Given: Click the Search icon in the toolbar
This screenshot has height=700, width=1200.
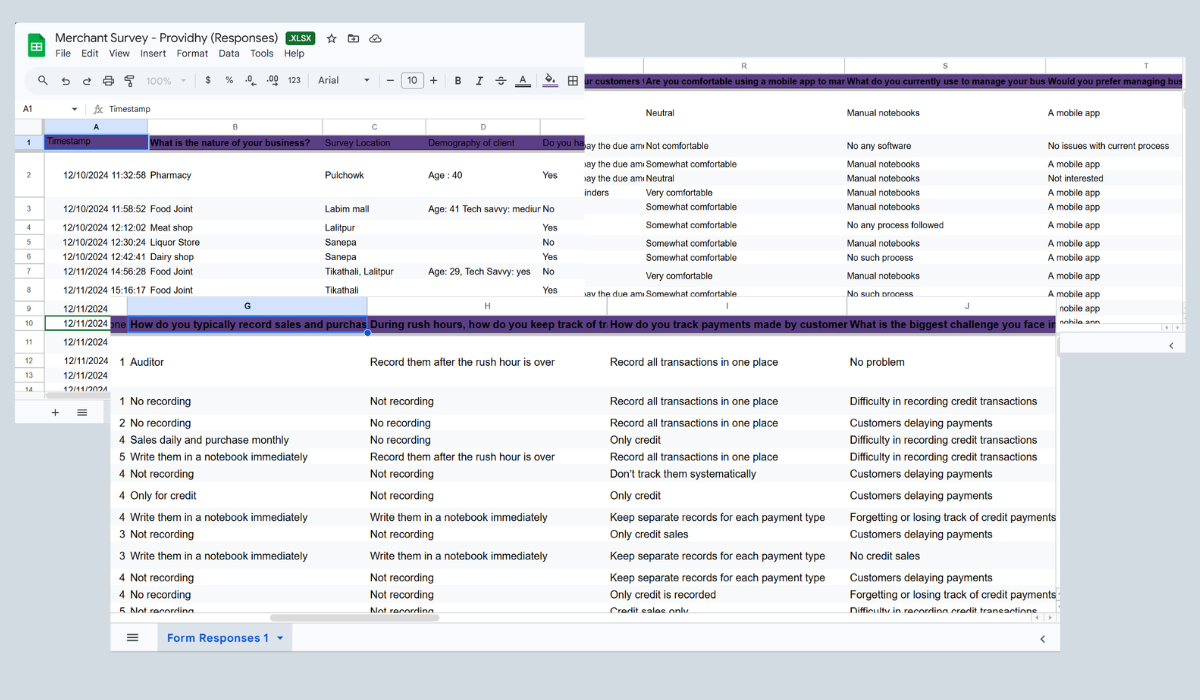Looking at the screenshot, I should 42,79.
